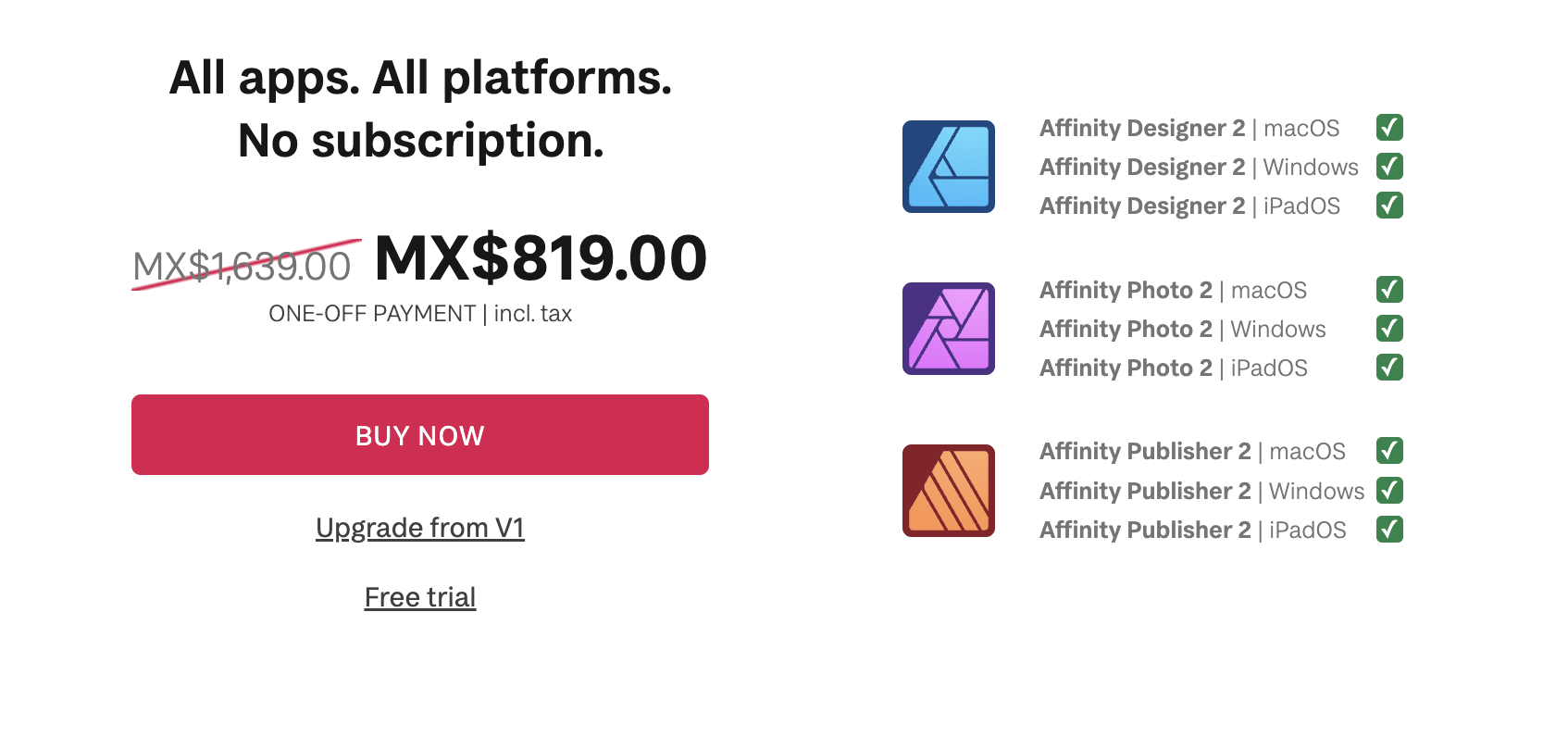This screenshot has width=1568, height=737.
Task: Click the Affinity Designer 2 macOS checkmark
Action: pos(1389,128)
